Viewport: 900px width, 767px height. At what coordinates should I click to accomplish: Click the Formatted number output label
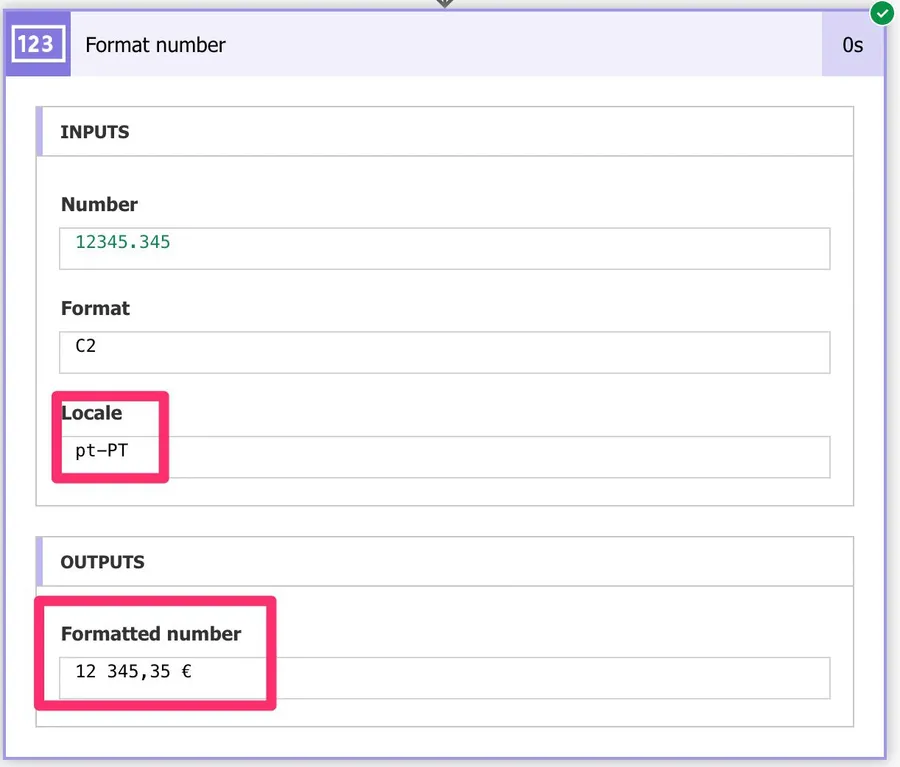pyautogui.click(x=151, y=634)
